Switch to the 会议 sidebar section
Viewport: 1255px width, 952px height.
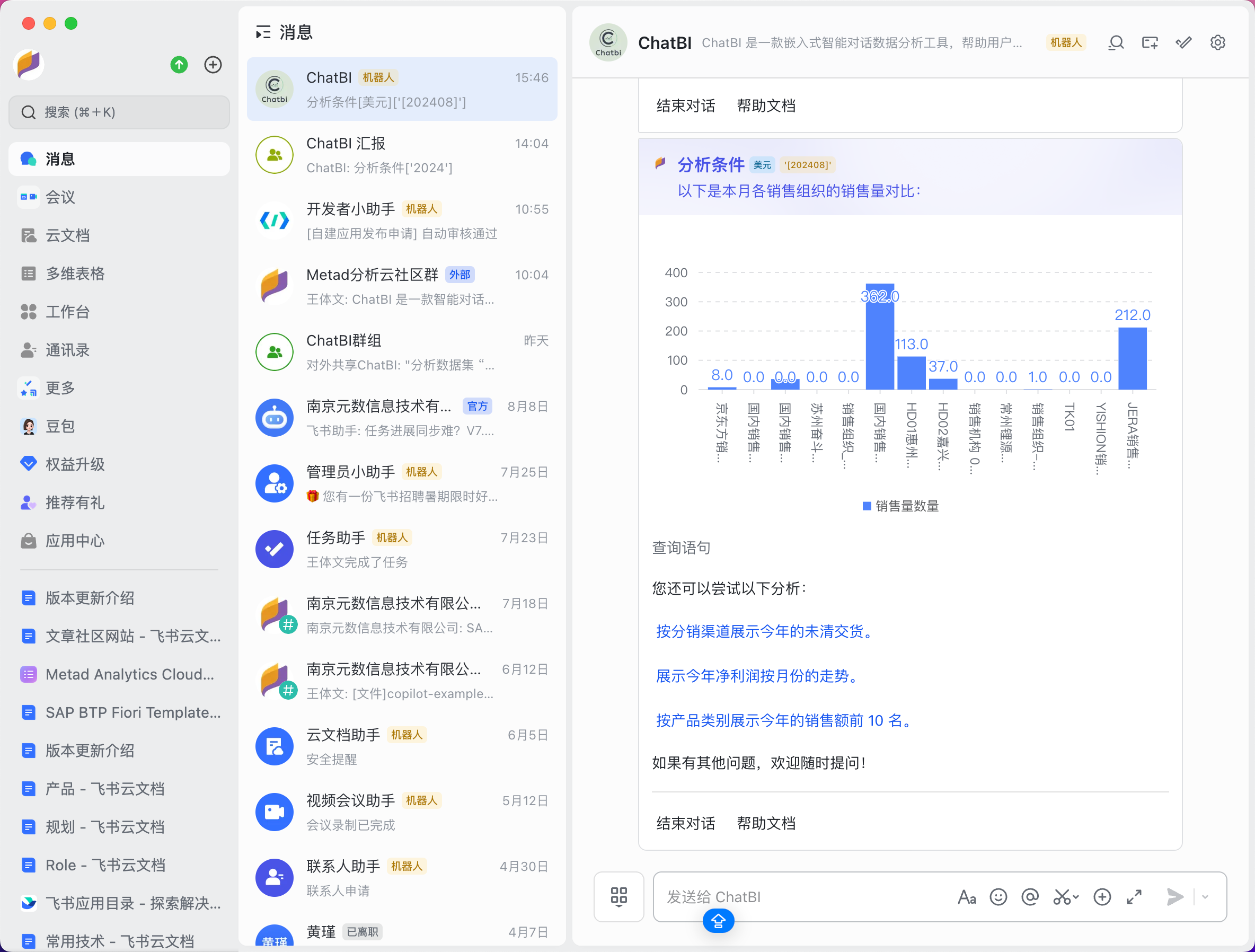click(59, 197)
